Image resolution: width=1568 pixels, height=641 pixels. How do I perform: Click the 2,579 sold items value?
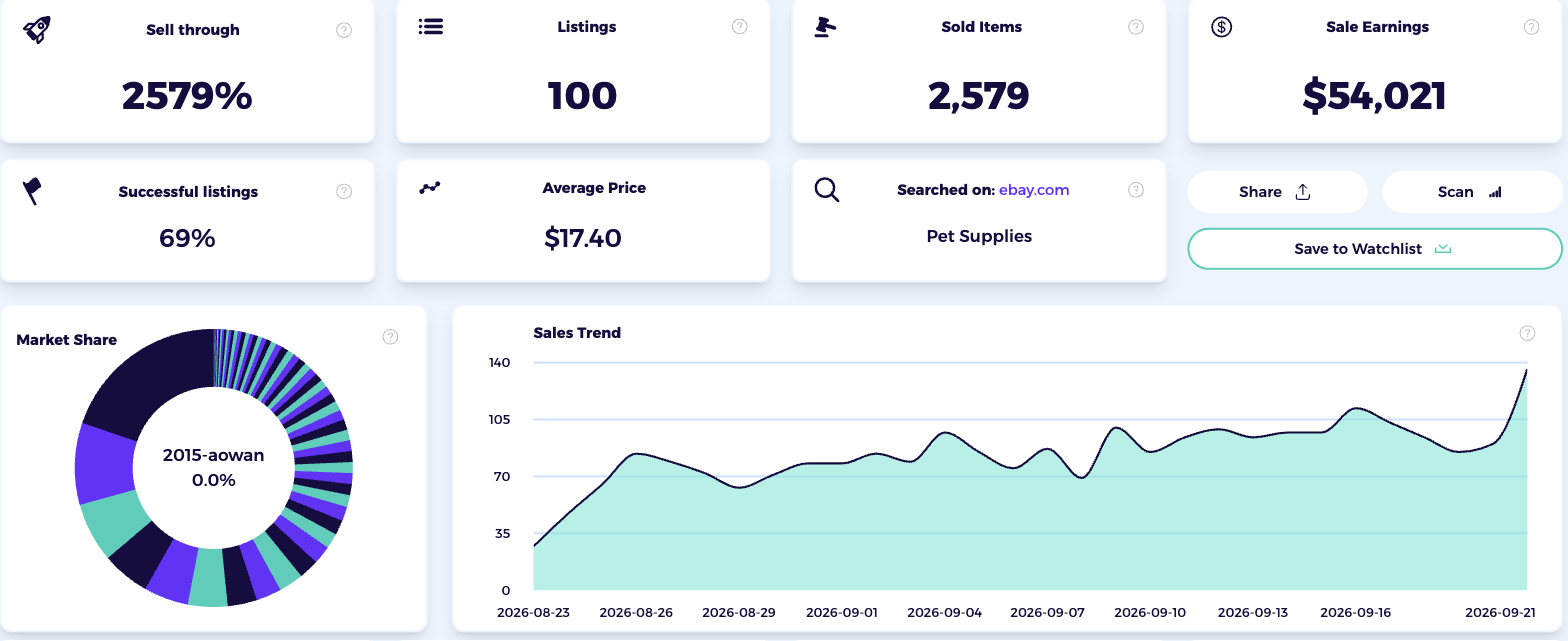(979, 96)
